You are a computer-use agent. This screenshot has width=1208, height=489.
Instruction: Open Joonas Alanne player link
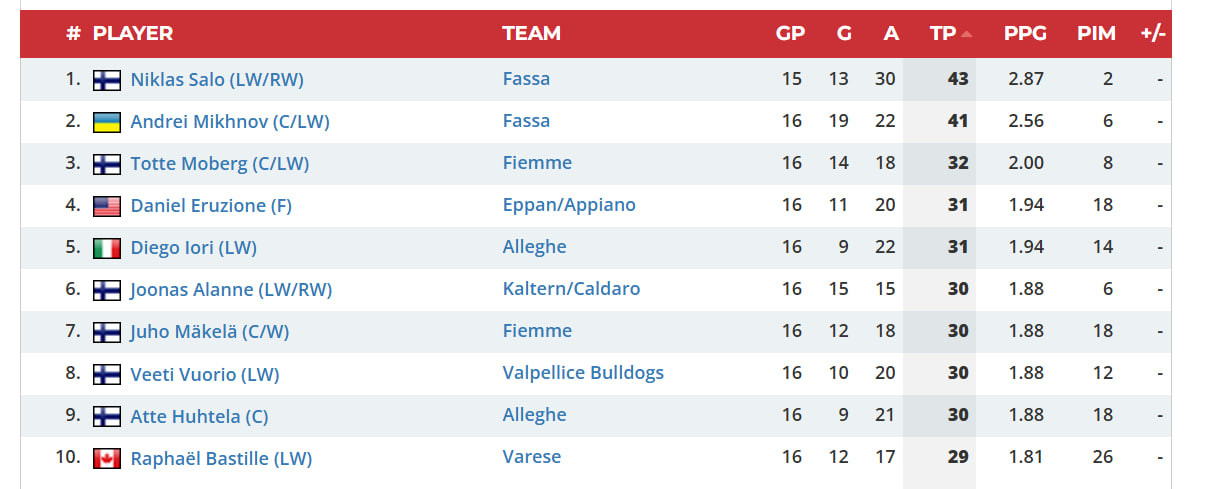[x=231, y=290]
